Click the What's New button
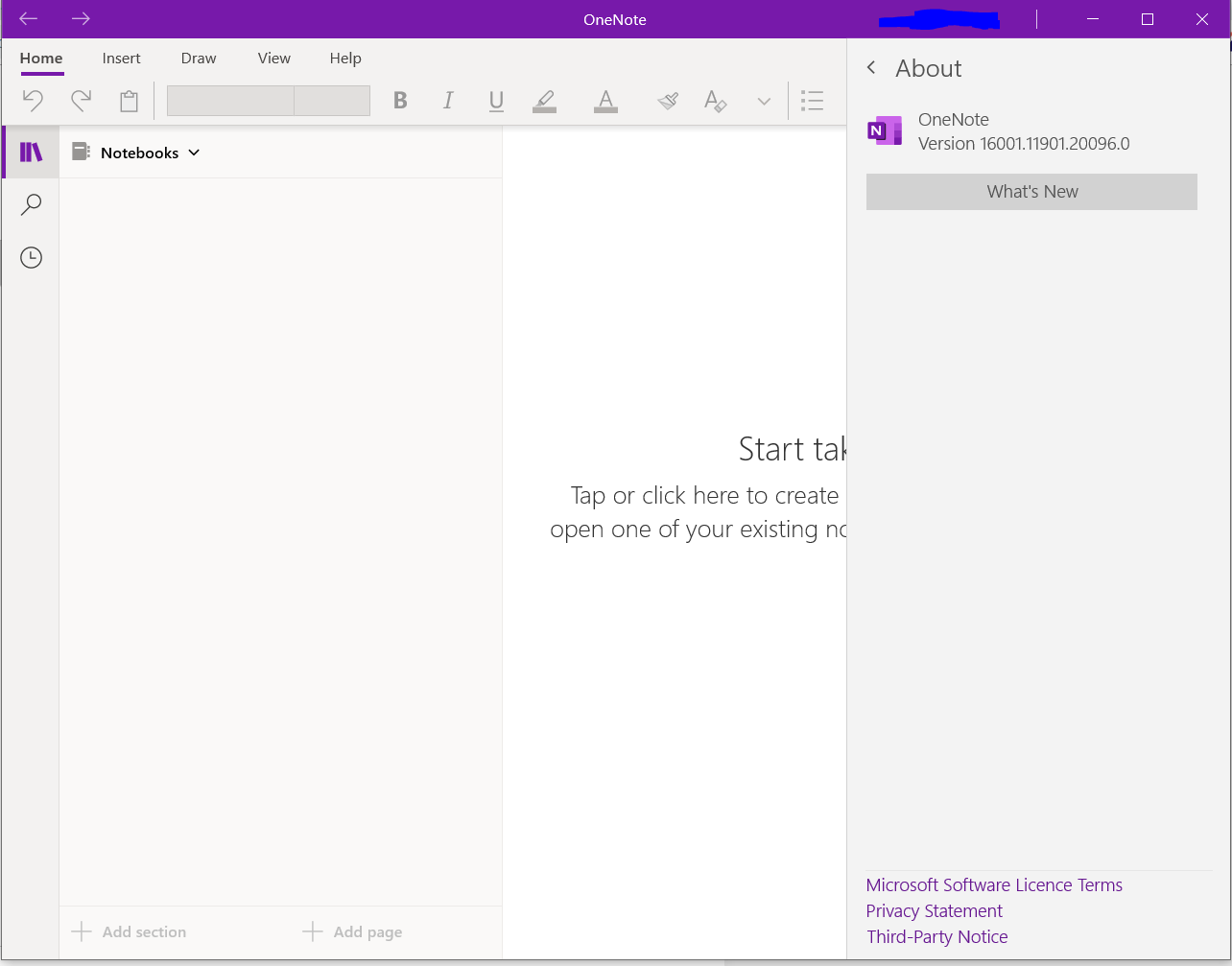 (x=1031, y=192)
